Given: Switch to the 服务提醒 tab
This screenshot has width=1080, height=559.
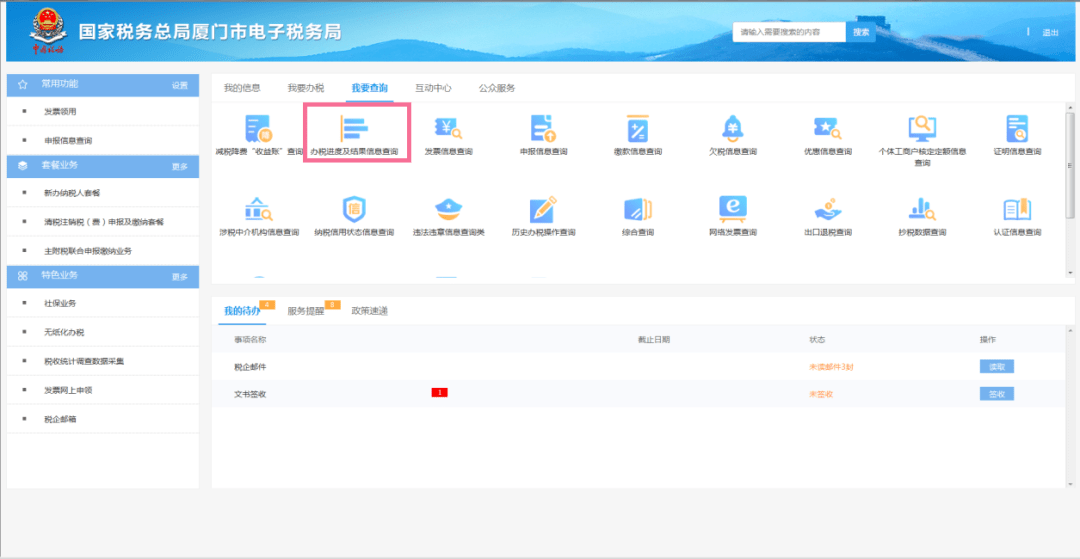Looking at the screenshot, I should (306, 311).
